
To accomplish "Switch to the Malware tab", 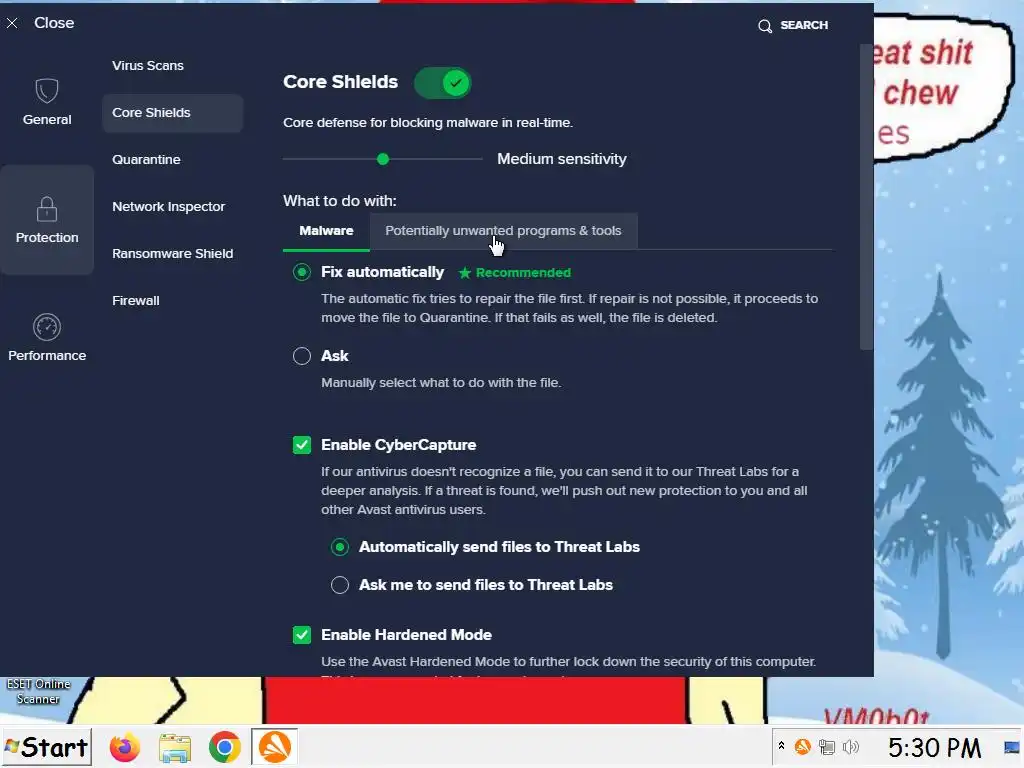I will [326, 231].
